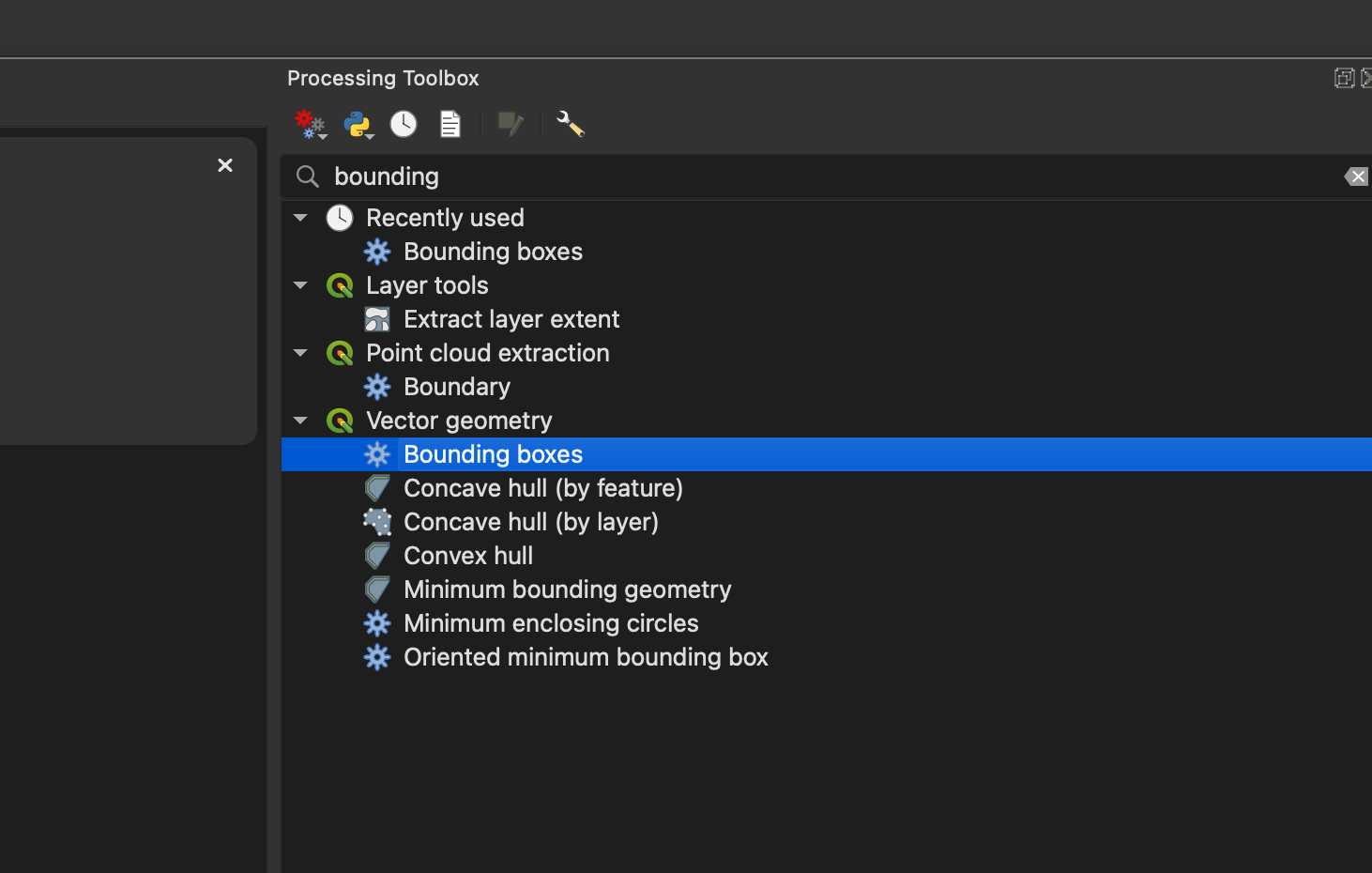Run the Extract layer extent tool
This screenshot has width=1372, height=873.
pyautogui.click(x=511, y=318)
